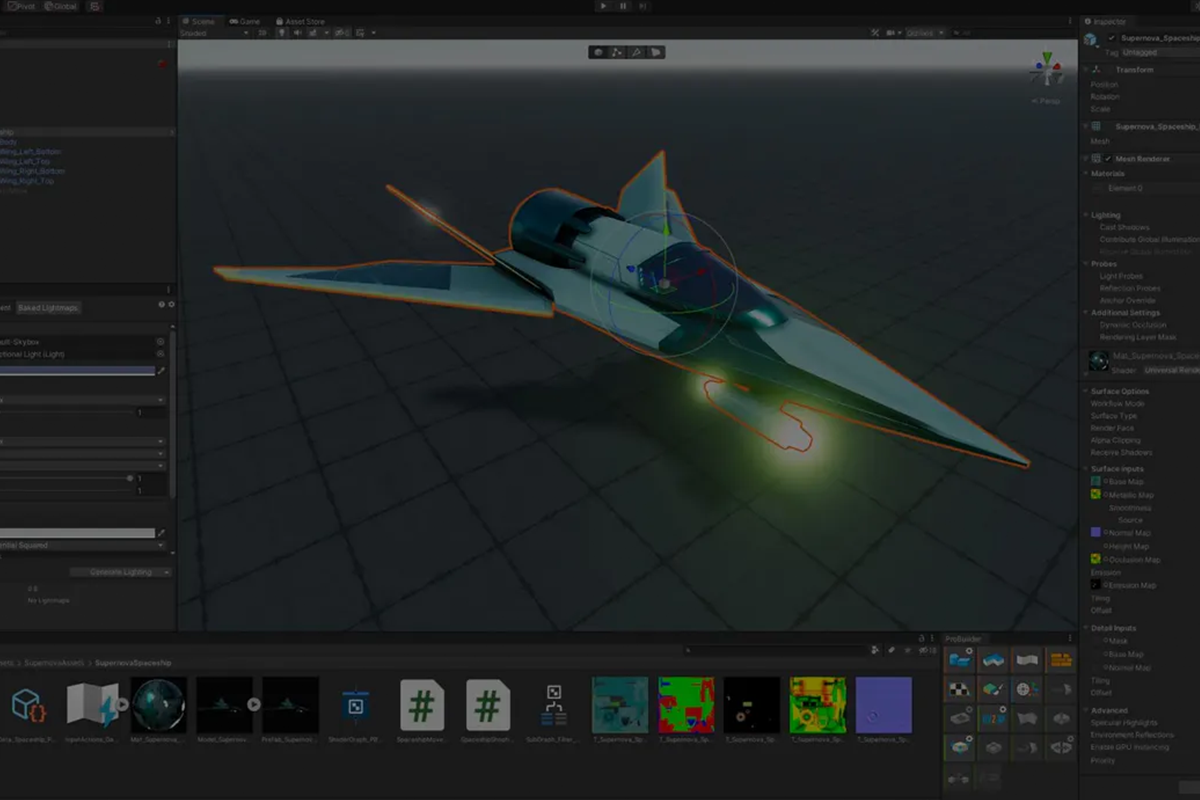
Task: Toggle the Global handle rotation button
Action: 60,6
